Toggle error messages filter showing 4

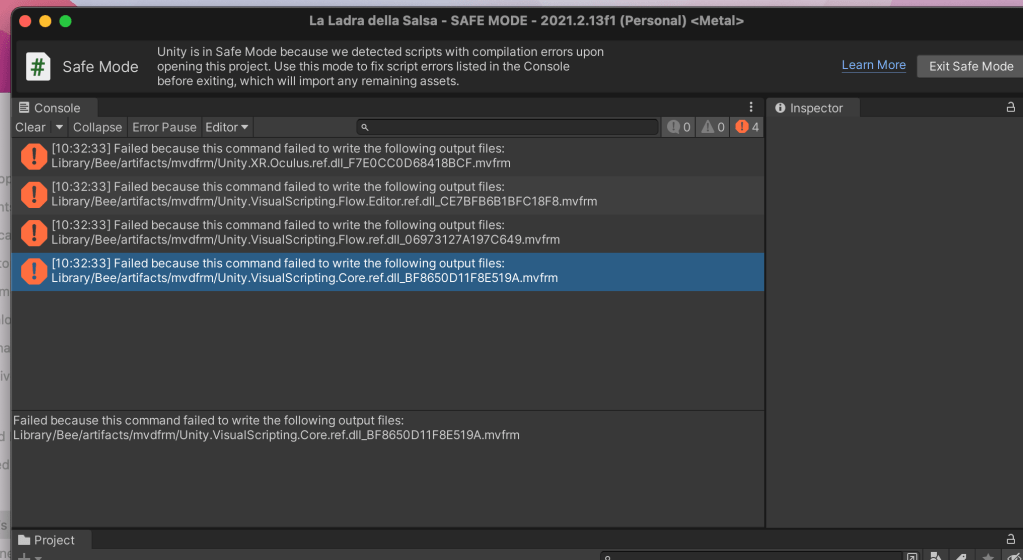(x=747, y=127)
